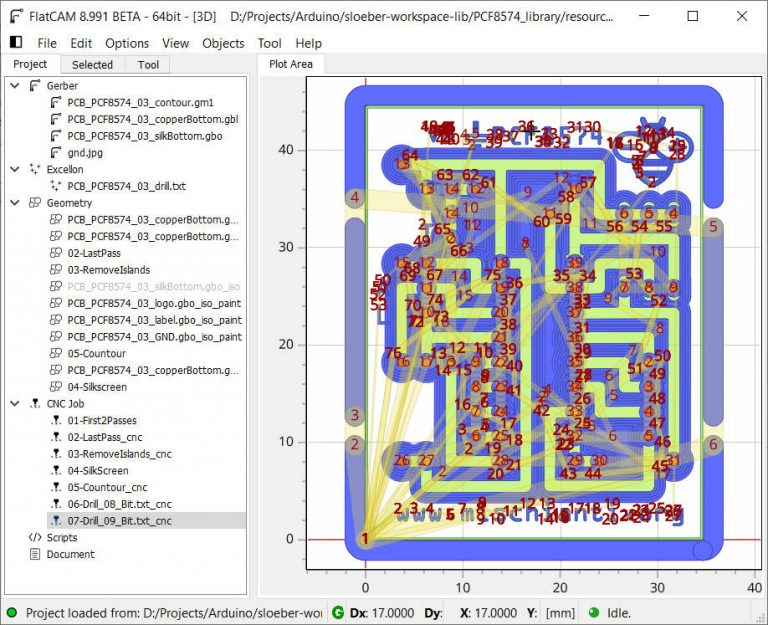Collapse the CNC Job group

15,403
